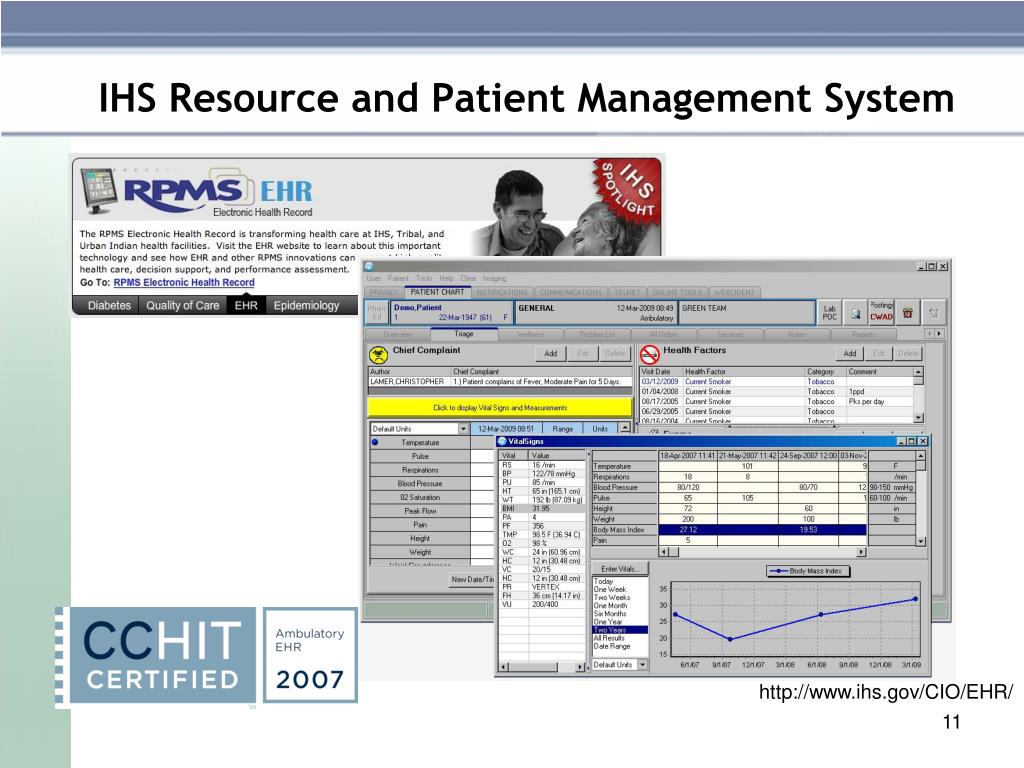Select Two Years in date range list
1024x768 pixels.
(x=620, y=630)
